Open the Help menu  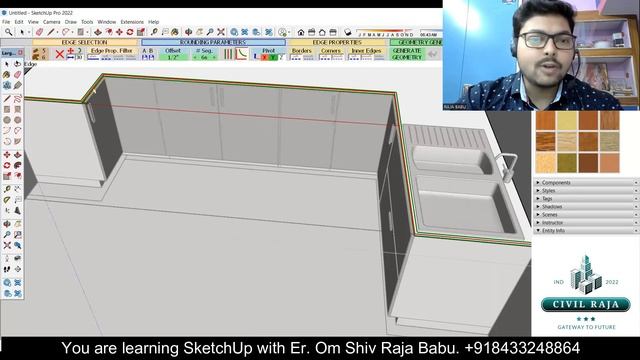[x=153, y=22]
